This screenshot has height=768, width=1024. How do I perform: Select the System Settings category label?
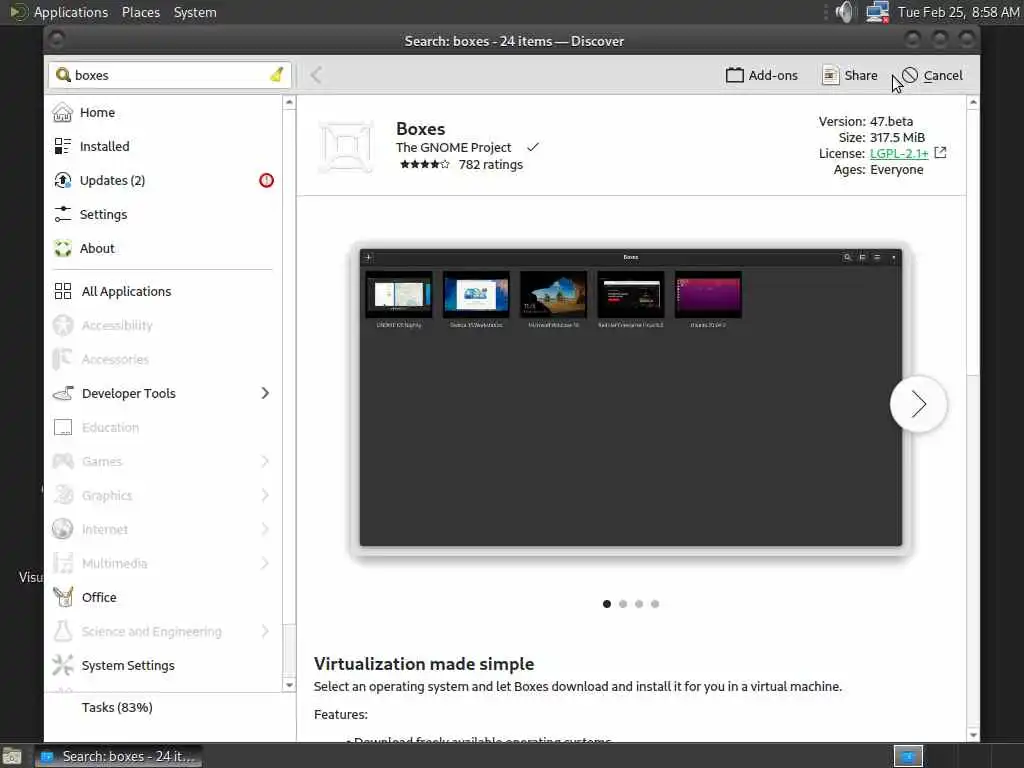128,665
